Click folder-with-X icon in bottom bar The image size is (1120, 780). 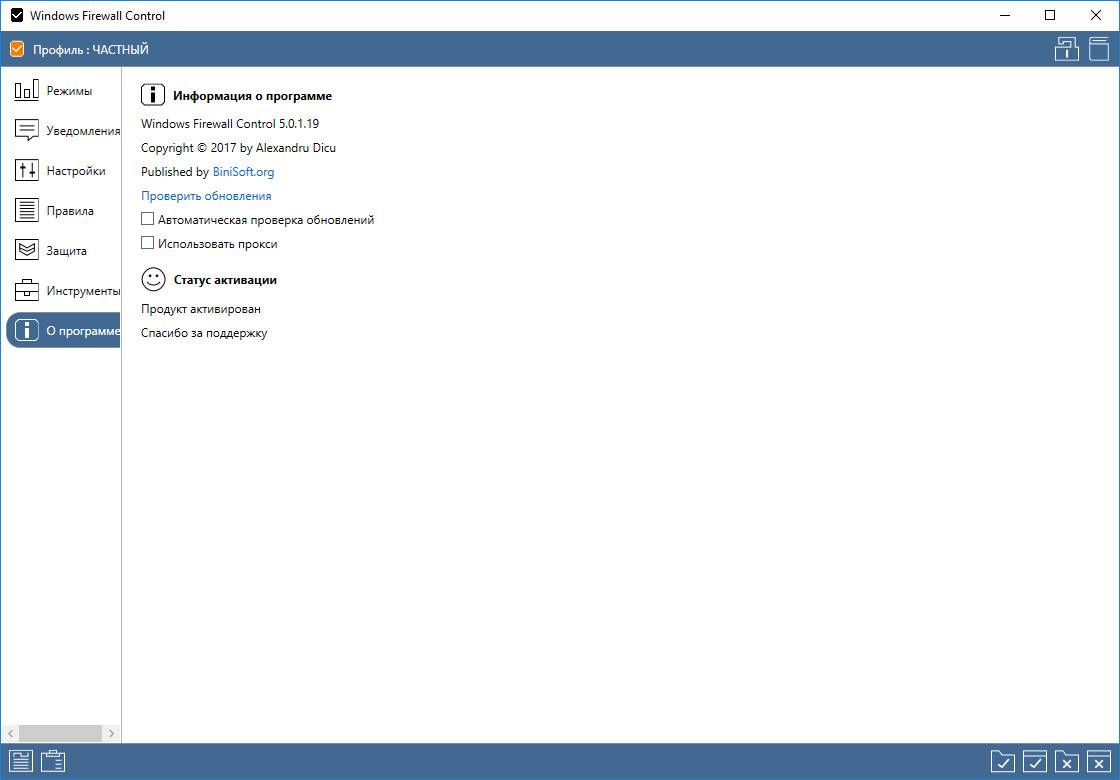pyautogui.click(x=1066, y=761)
